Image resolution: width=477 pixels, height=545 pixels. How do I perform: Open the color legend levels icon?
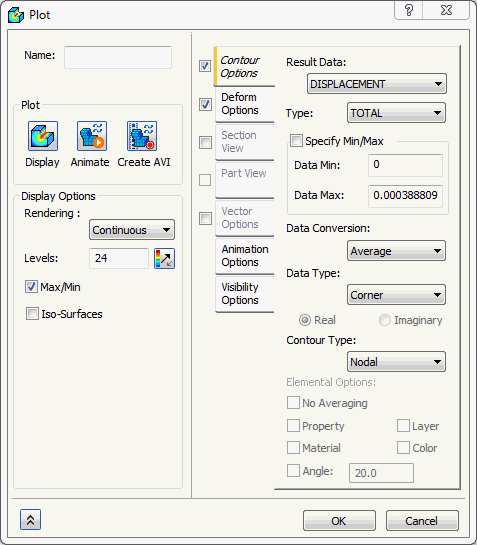[x=164, y=259]
